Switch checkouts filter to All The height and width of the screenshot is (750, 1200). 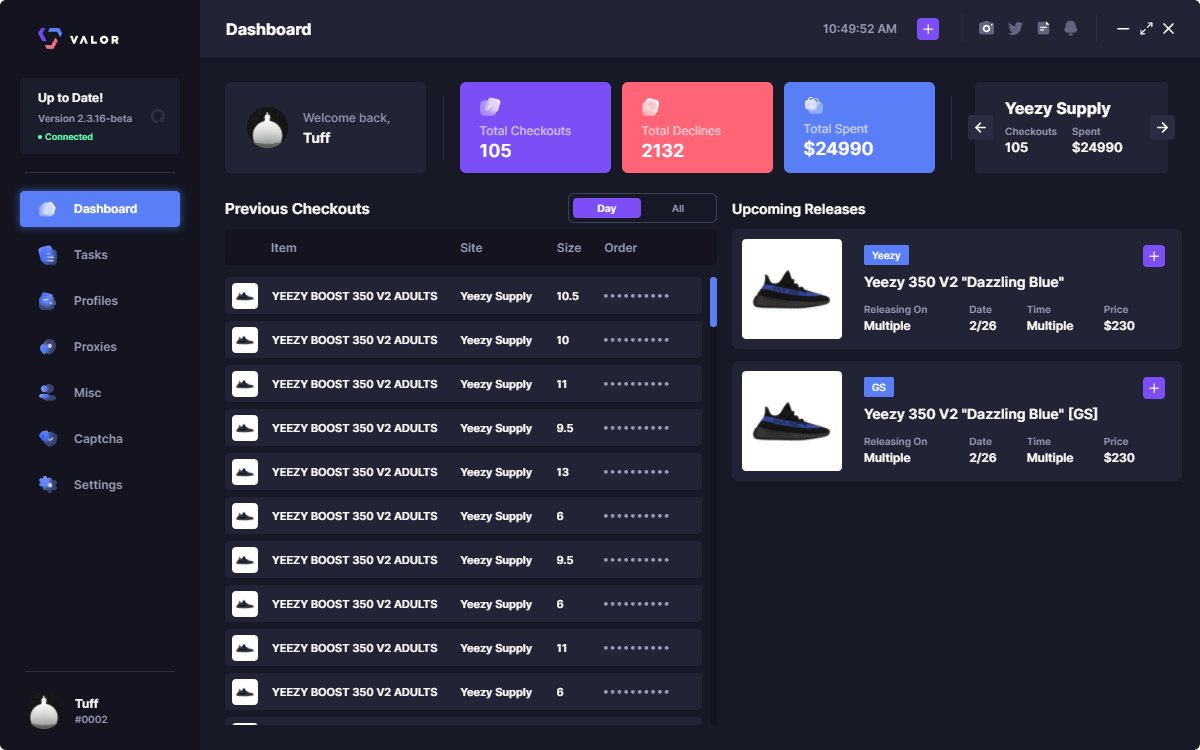(678, 208)
